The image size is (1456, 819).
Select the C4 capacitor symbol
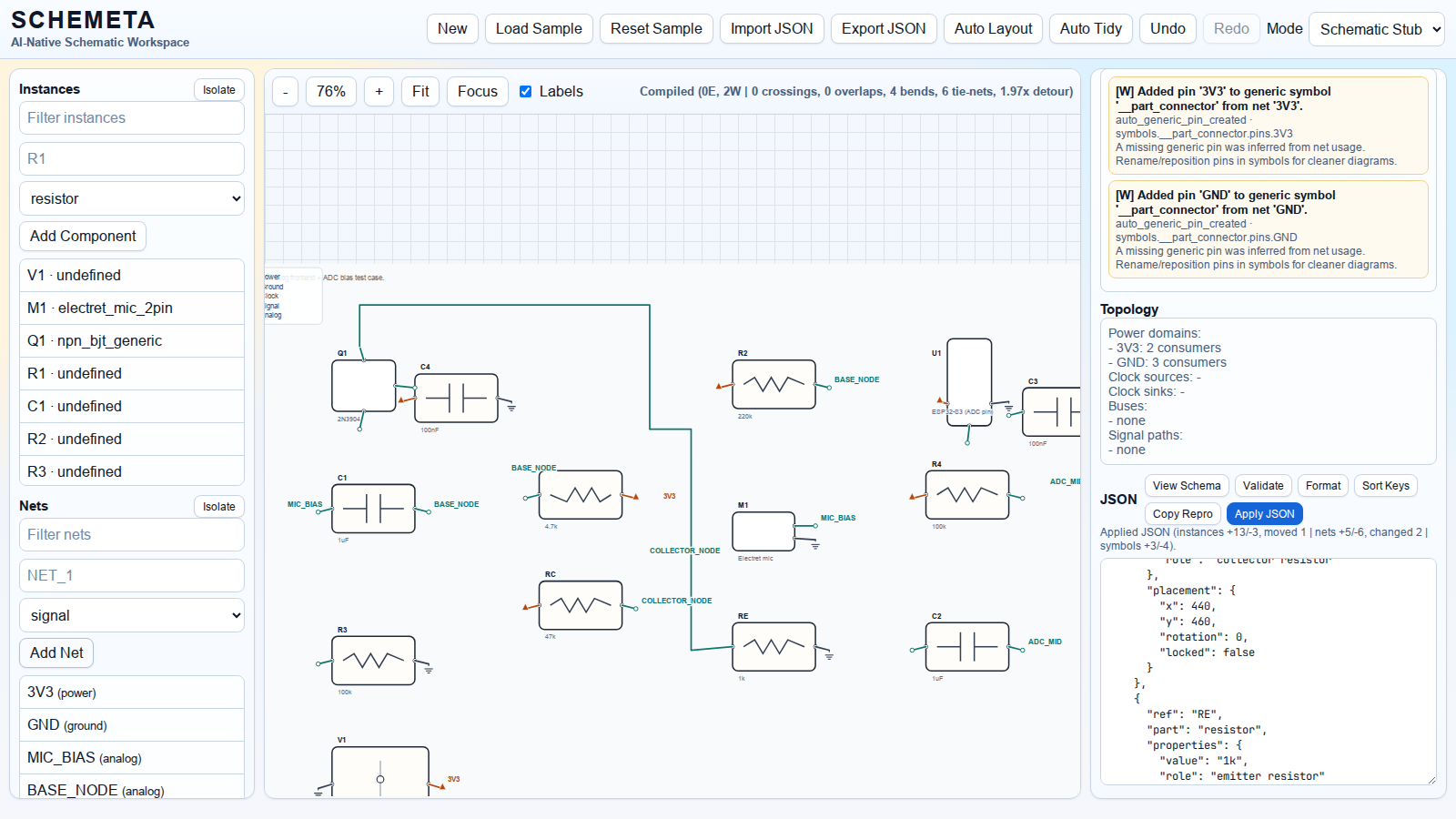456,398
